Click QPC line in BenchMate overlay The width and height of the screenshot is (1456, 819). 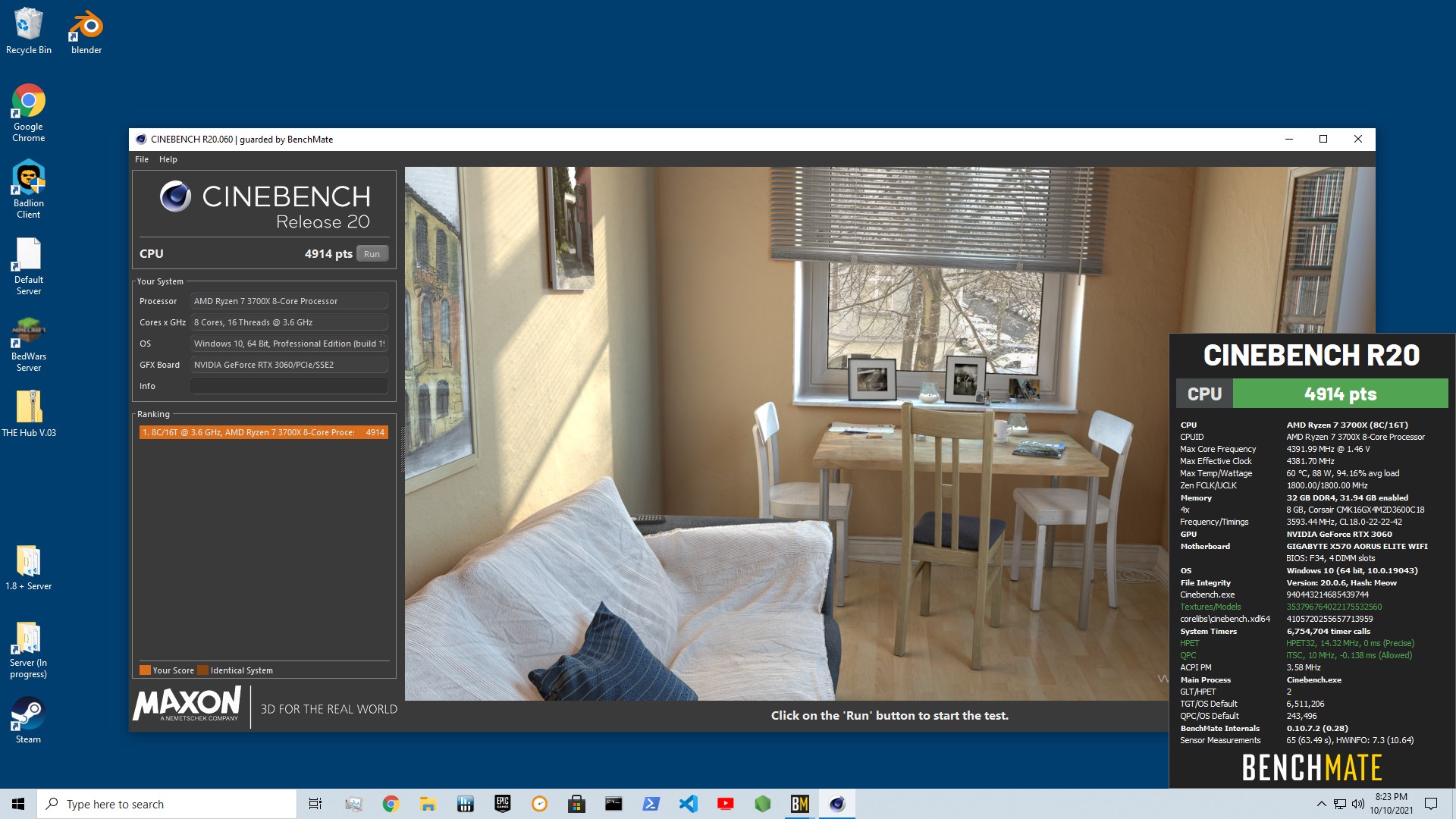[x=1296, y=655]
